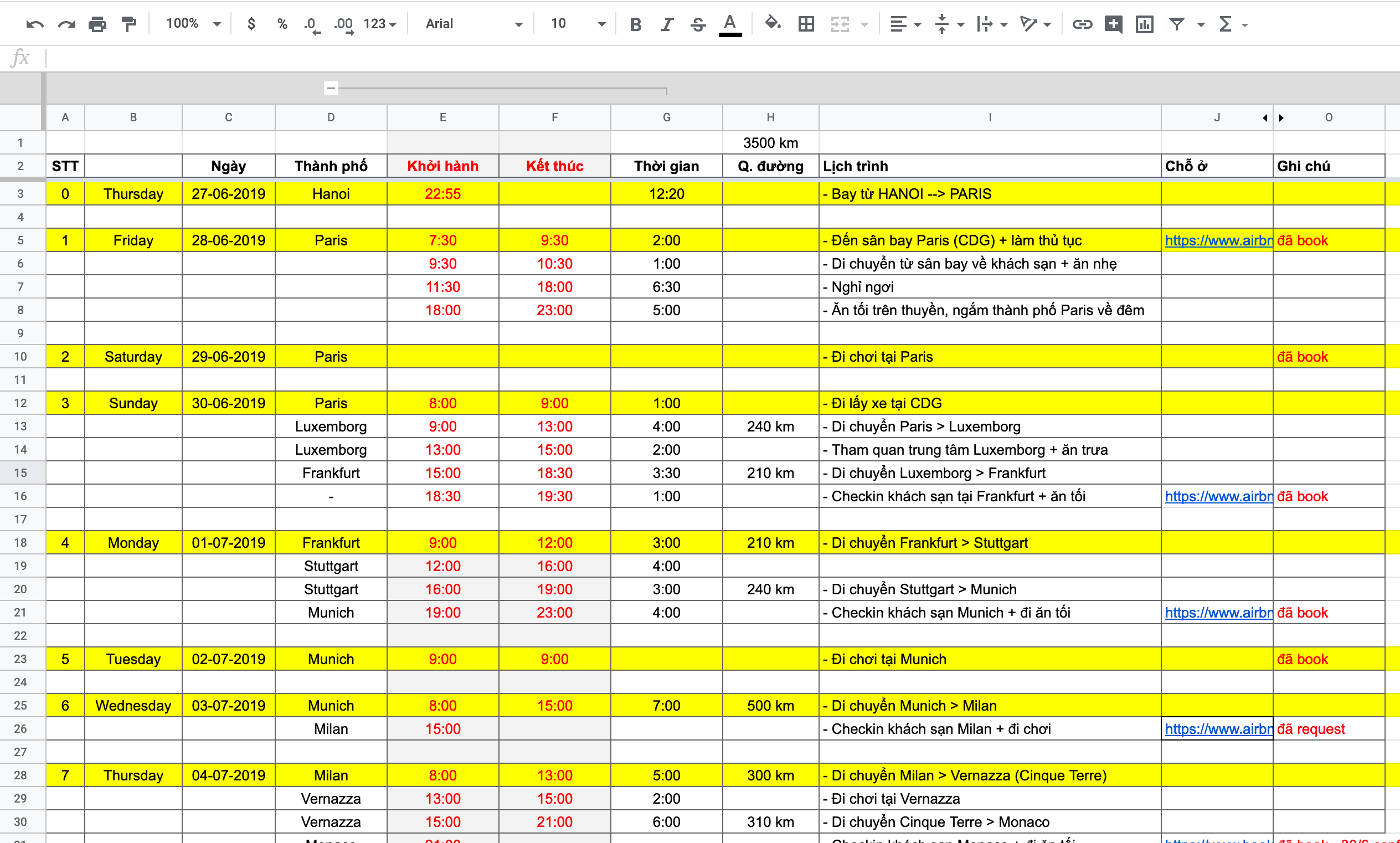Click the merge cells icon

pyautogui.click(x=840, y=24)
